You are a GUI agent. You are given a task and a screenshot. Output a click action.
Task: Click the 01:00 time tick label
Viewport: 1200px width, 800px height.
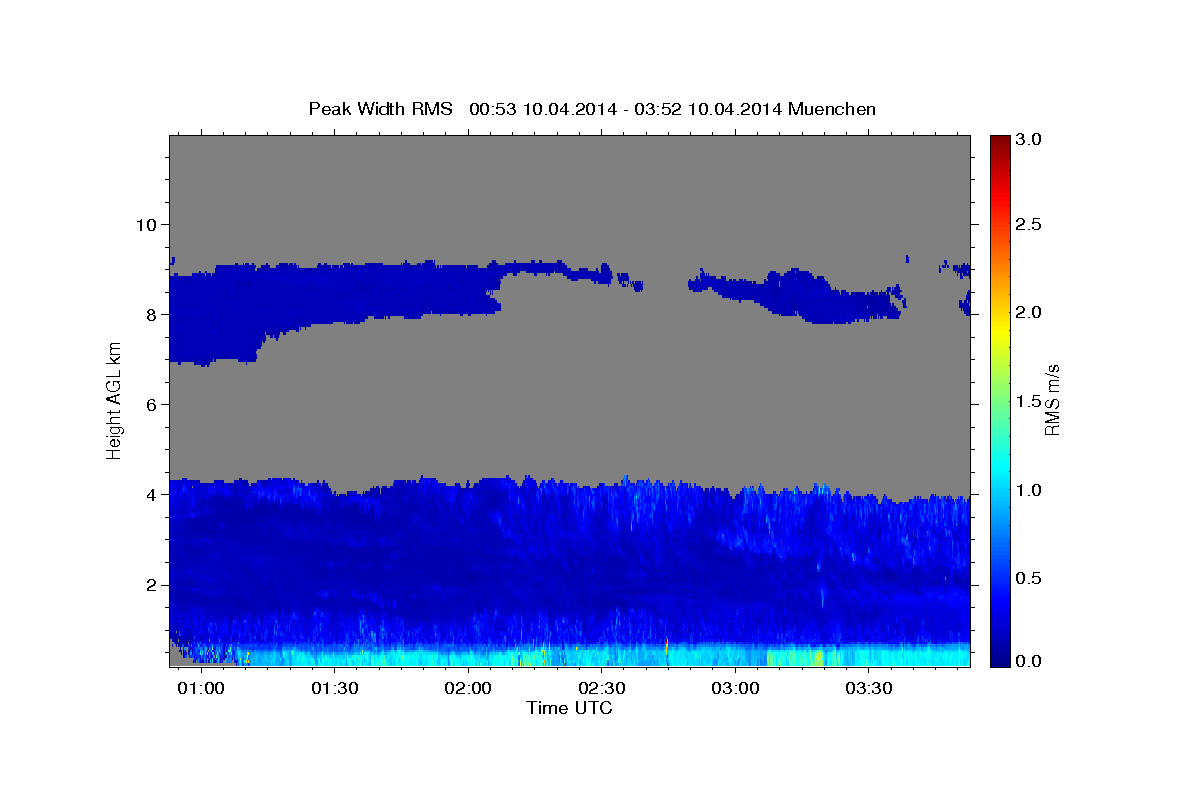tap(201, 690)
